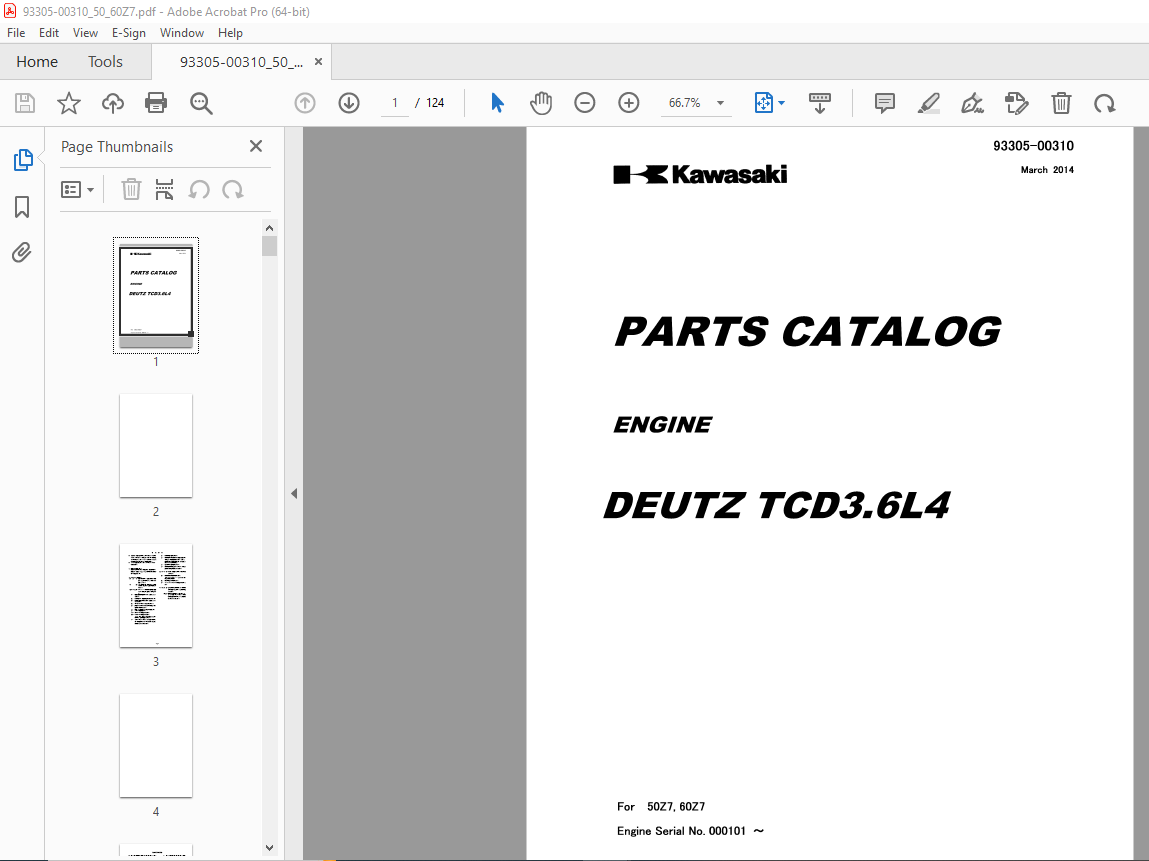
Task: Open the thumbnail options menu dropdown
Action: 77,191
